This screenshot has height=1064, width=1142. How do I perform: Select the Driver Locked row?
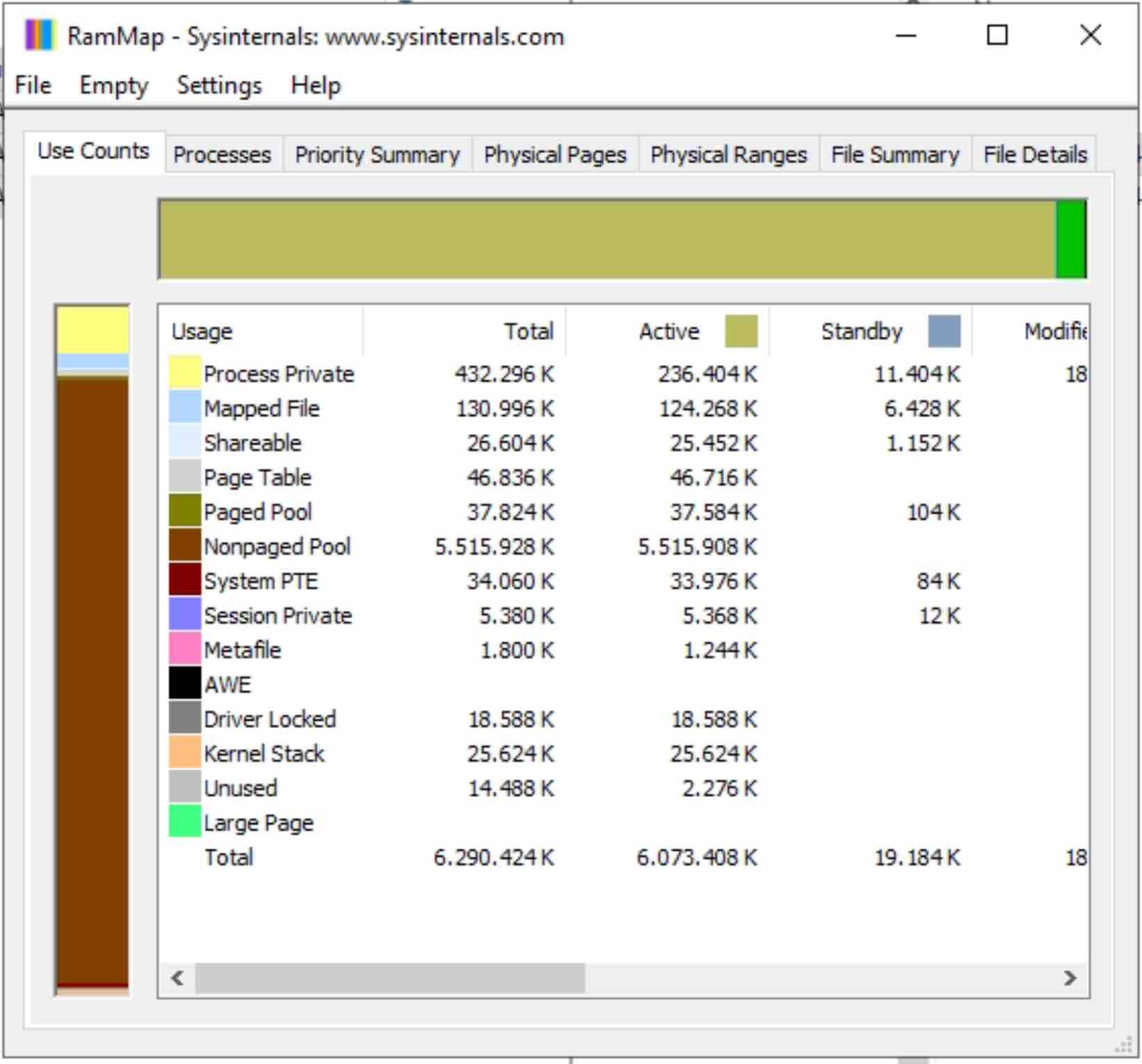coord(622,719)
